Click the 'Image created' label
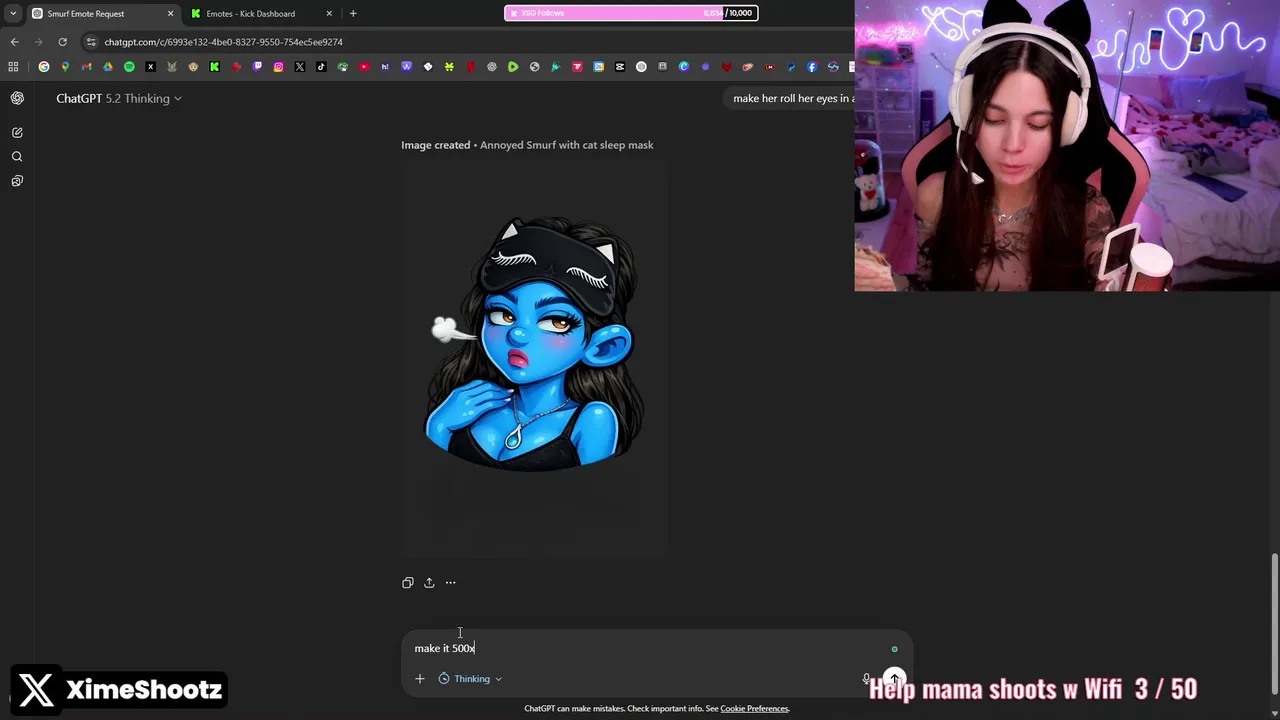The image size is (1280, 720). [x=435, y=145]
